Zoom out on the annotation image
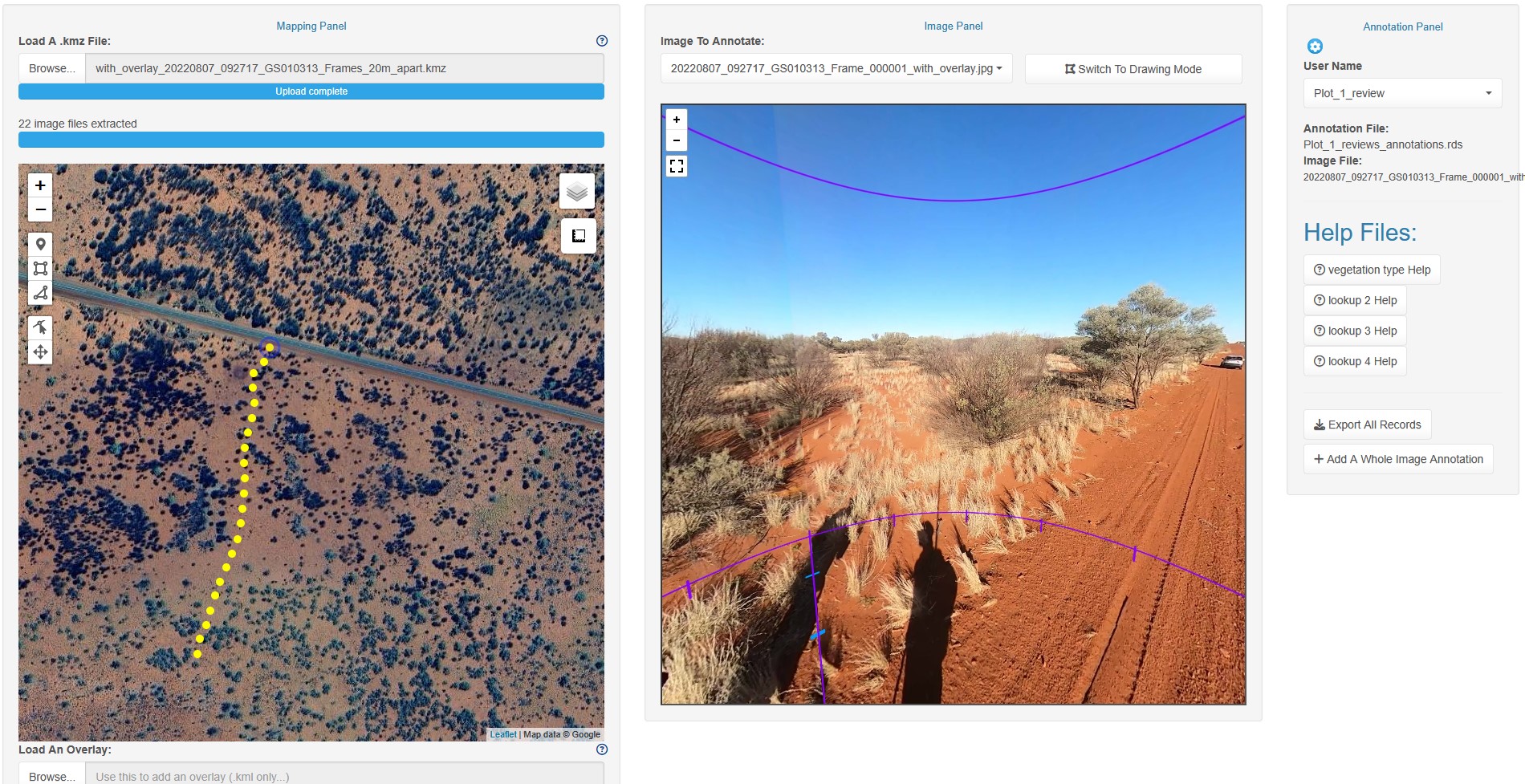1525x784 pixels. [677, 140]
